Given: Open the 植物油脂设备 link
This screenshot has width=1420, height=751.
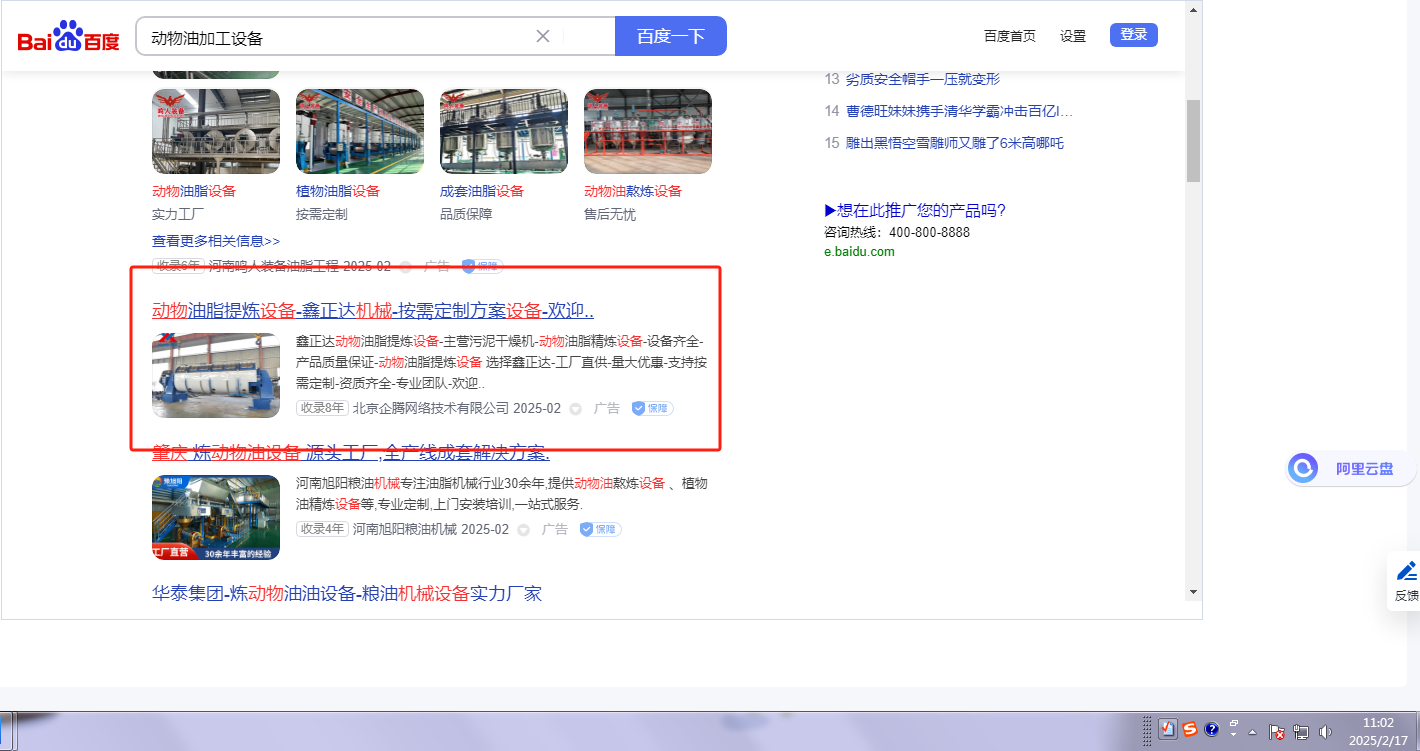Looking at the screenshot, I should pos(338,191).
